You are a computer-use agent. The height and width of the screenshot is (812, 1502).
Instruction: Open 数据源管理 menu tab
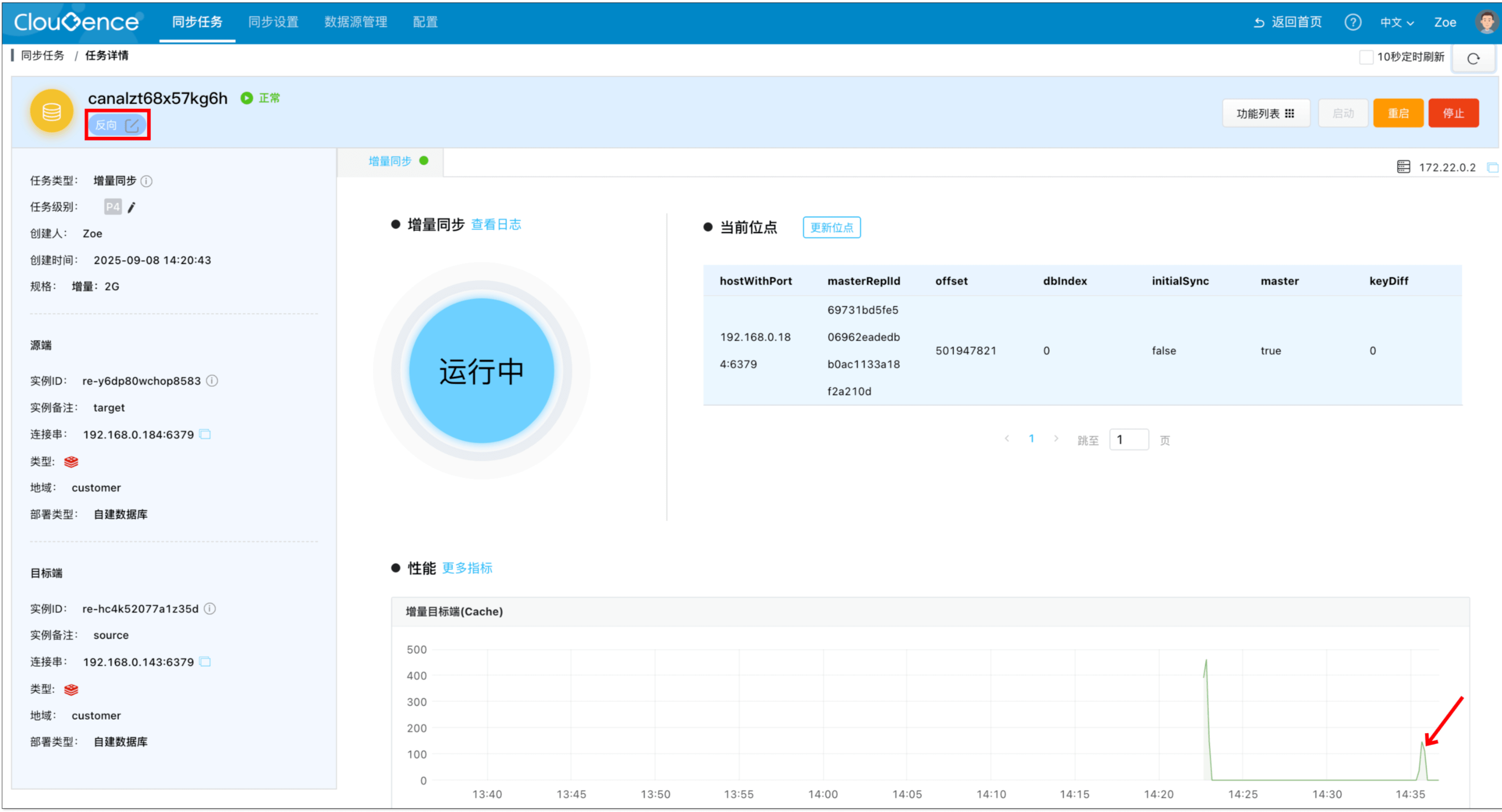pos(356,22)
